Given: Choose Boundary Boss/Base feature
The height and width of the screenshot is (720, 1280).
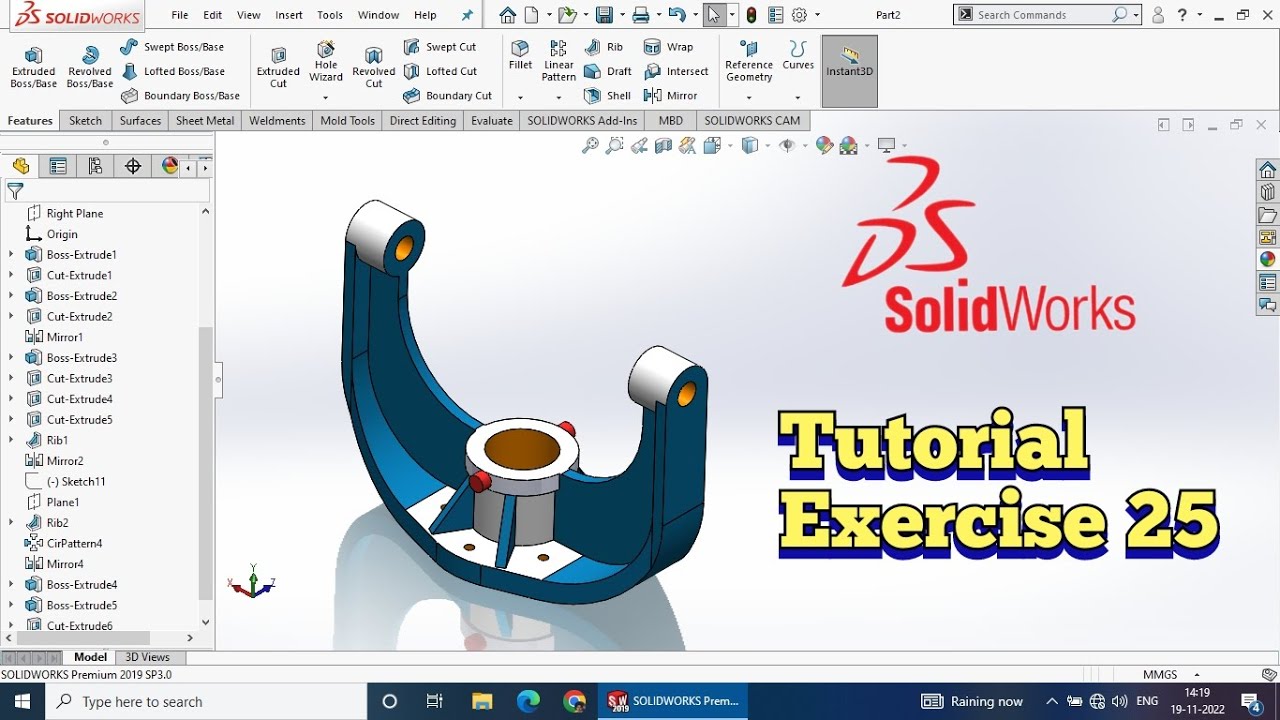Looking at the screenshot, I should coord(180,96).
